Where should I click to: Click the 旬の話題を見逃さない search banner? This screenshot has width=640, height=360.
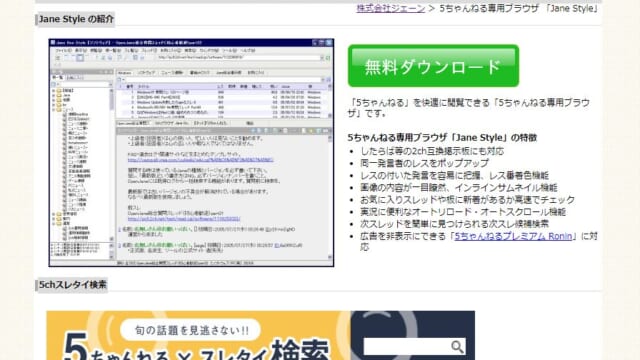pyautogui.click(x=260, y=336)
